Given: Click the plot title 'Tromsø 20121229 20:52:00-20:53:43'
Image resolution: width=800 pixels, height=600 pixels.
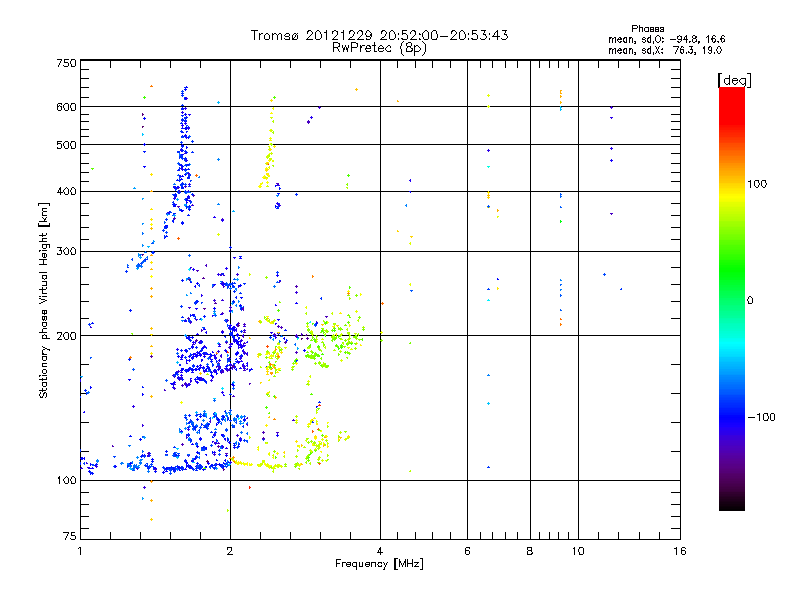Looking at the screenshot, I should pyautogui.click(x=379, y=35).
